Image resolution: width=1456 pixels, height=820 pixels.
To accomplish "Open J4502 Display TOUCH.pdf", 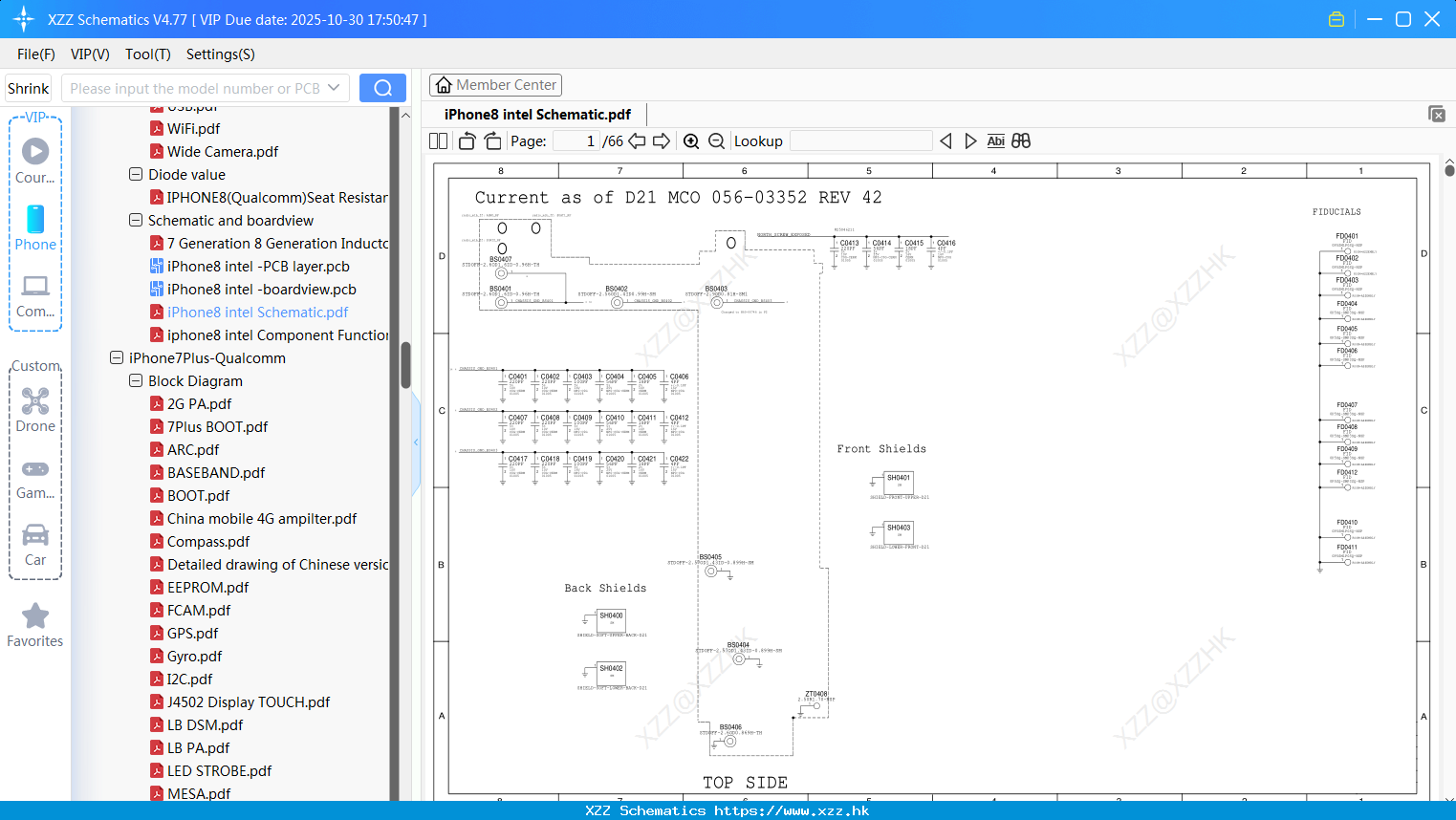I will (x=249, y=702).
